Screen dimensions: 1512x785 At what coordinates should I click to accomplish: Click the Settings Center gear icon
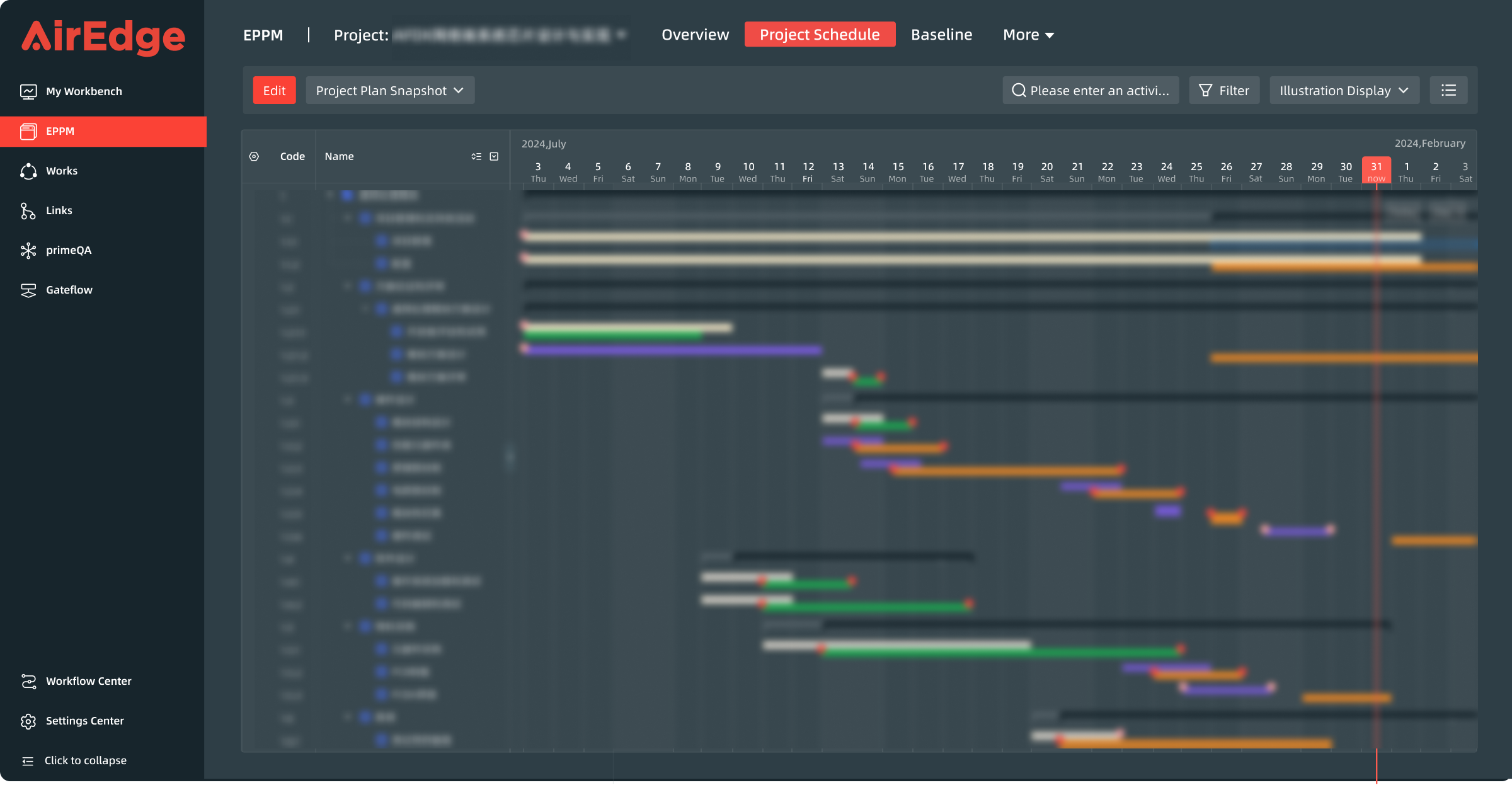(x=28, y=721)
